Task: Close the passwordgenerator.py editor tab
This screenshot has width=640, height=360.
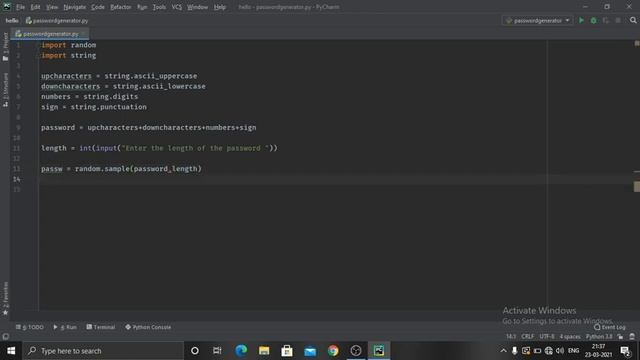Action: [84, 34]
